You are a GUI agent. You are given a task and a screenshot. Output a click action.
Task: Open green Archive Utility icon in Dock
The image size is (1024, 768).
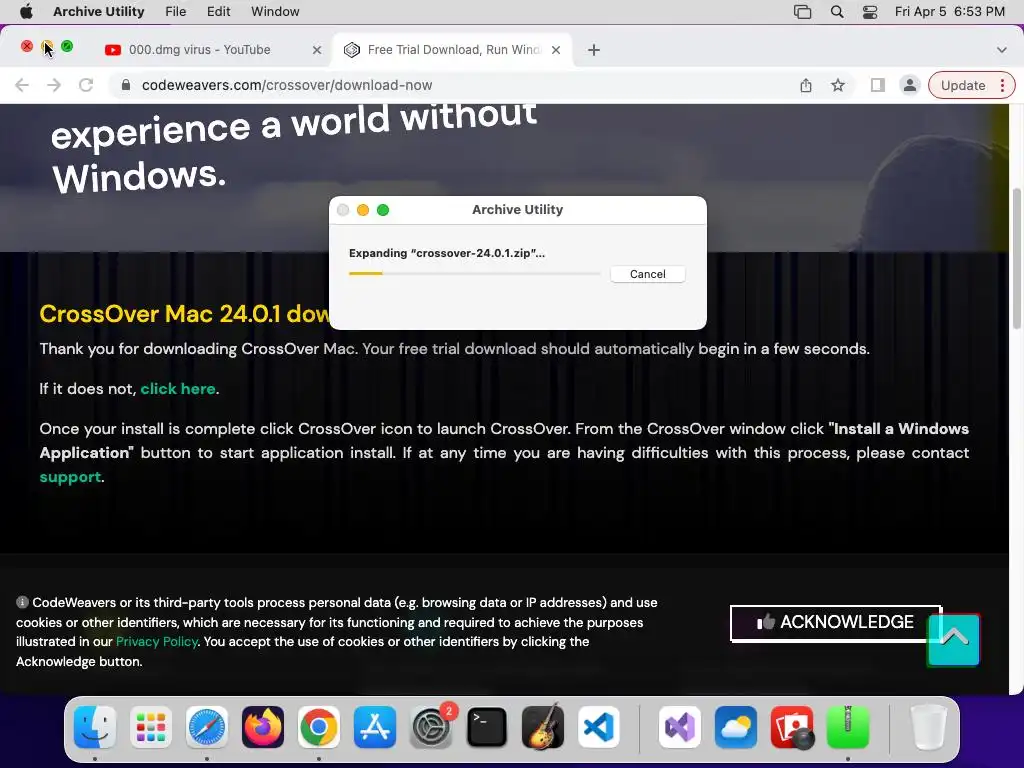848,727
